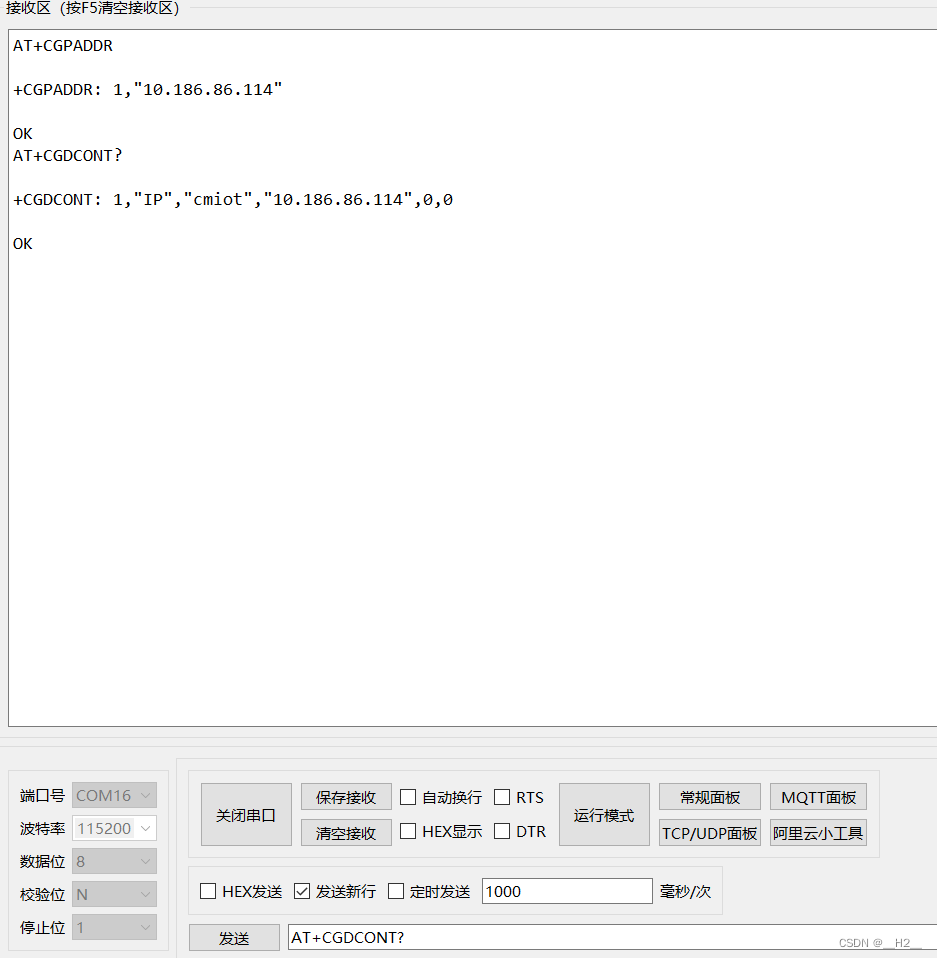Open the TCP/UDP面板 panel

pyautogui.click(x=710, y=833)
